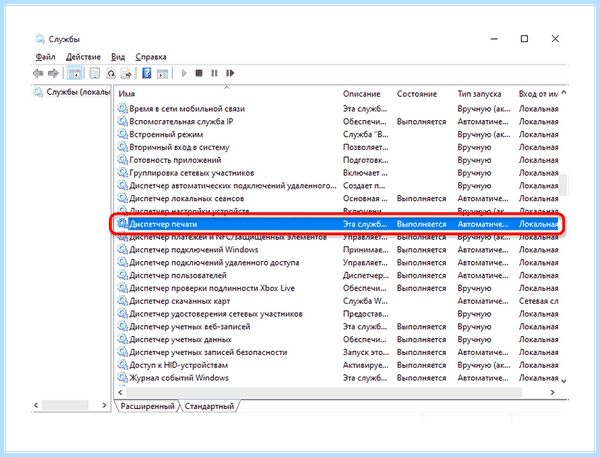Select Диспетчер подключений Windows service
Image resolution: width=600 pixels, height=457 pixels.
point(338,250)
